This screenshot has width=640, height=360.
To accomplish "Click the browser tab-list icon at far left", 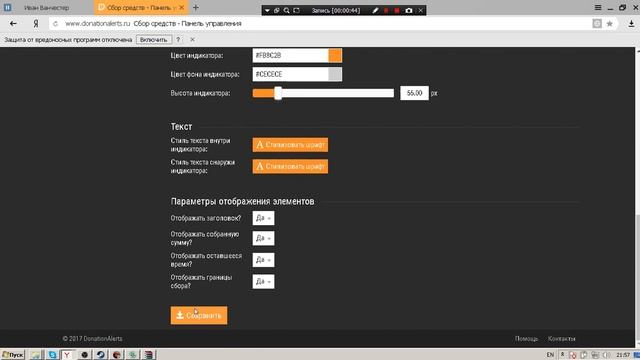I will (7, 7).
